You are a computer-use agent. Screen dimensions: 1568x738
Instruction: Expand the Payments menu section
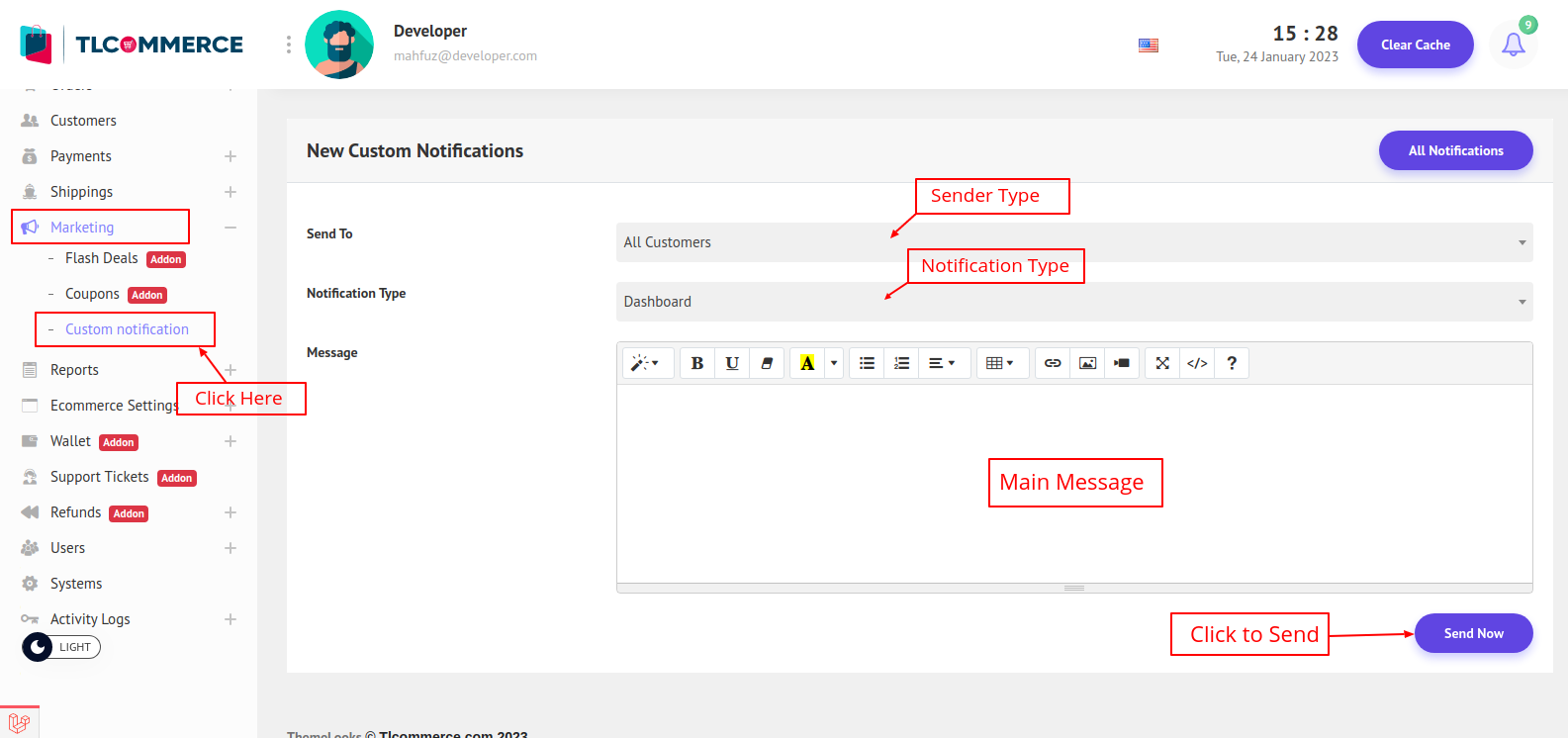click(230, 156)
